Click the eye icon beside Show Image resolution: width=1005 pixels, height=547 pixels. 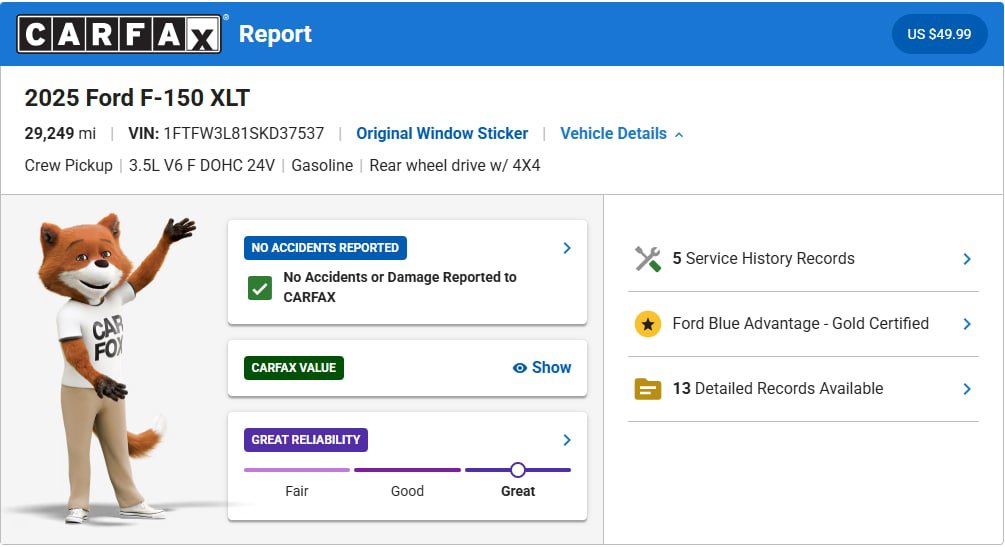[x=520, y=368]
